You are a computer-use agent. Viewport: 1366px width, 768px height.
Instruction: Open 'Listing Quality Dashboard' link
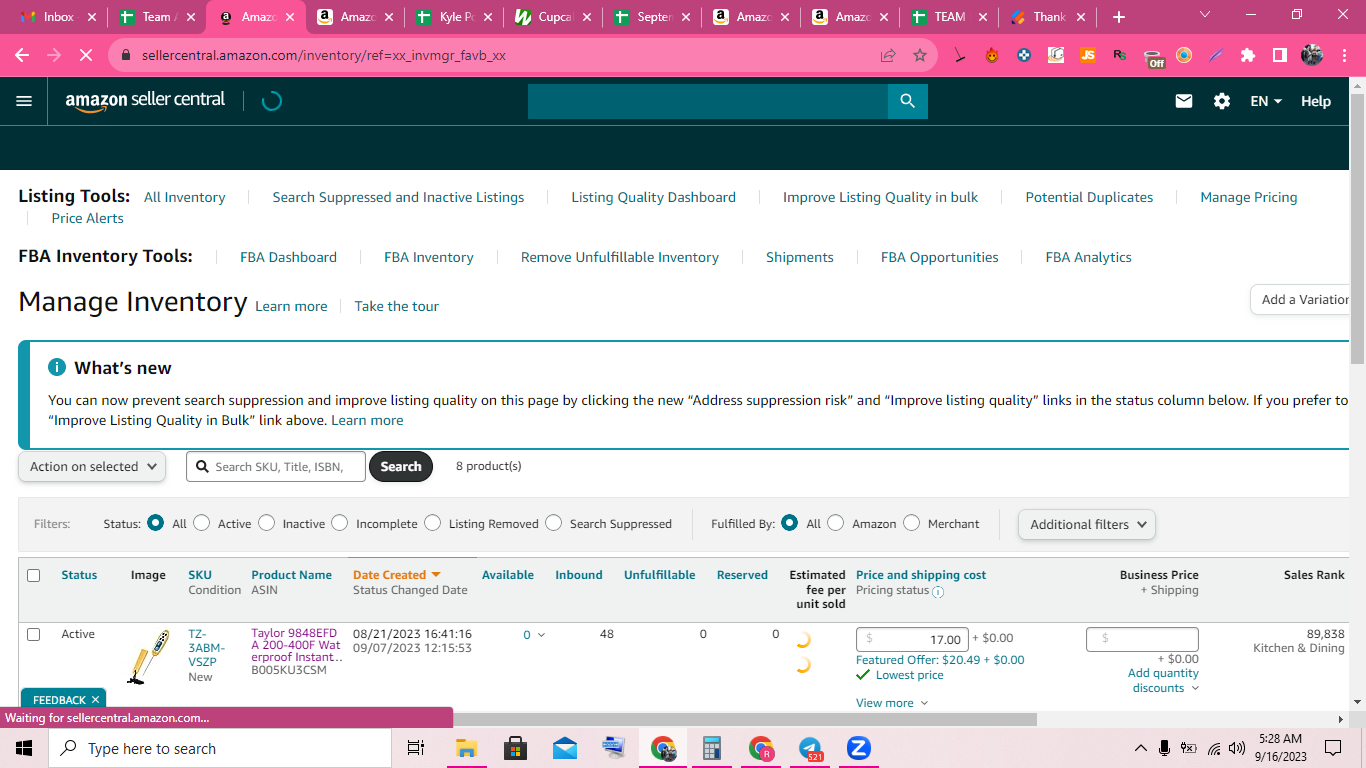point(653,197)
